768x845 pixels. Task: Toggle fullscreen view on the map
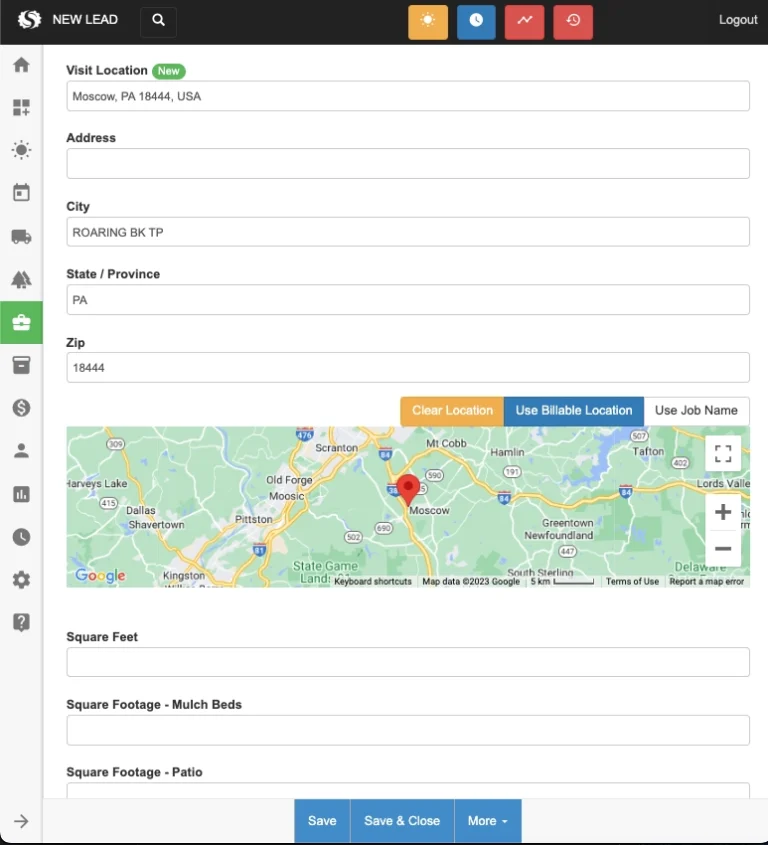pos(723,453)
